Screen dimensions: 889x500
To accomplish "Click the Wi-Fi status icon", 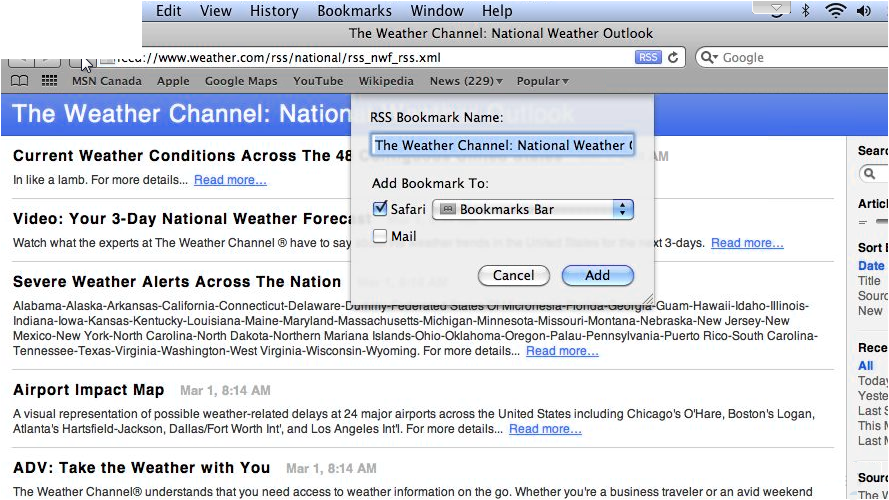I will [x=835, y=10].
